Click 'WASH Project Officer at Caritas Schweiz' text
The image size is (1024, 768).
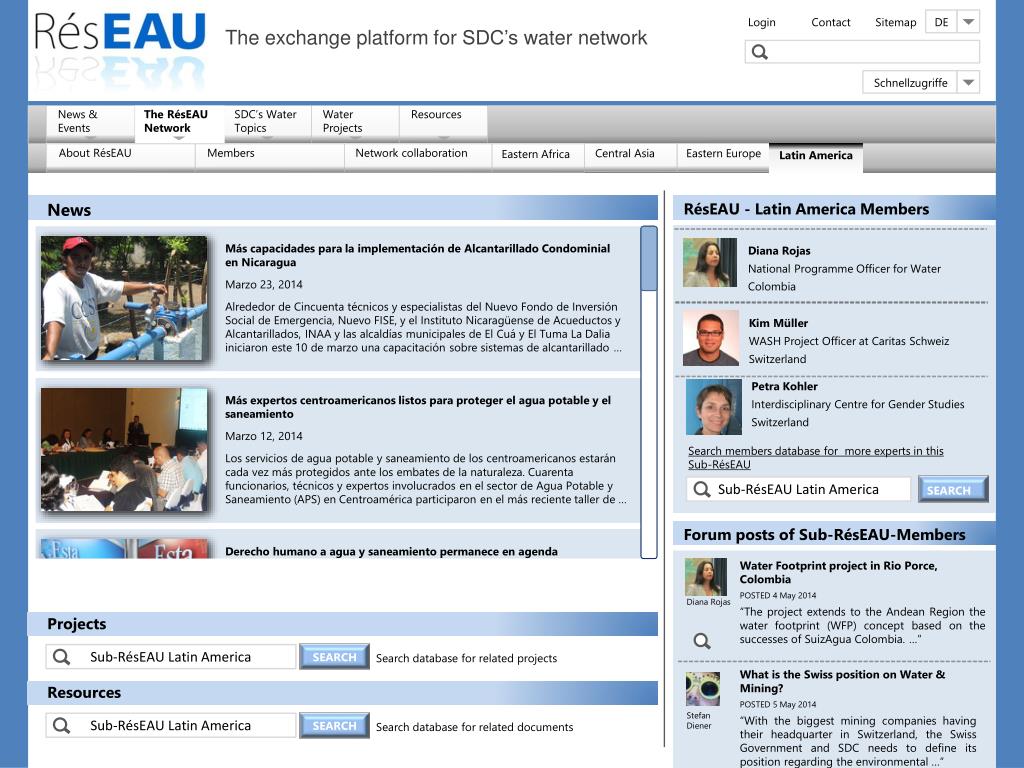click(849, 342)
